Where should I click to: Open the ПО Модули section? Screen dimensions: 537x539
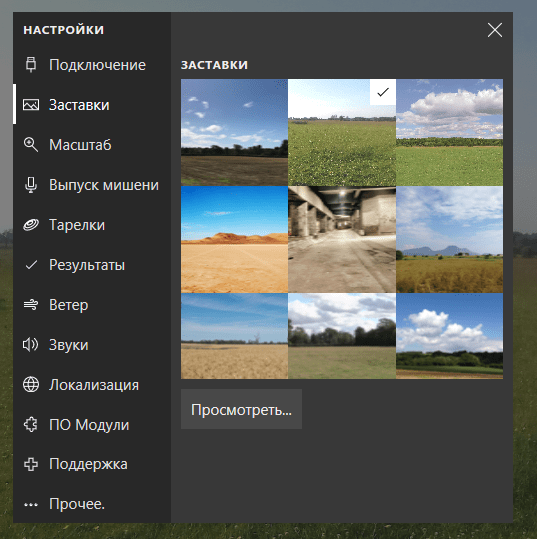coord(92,425)
